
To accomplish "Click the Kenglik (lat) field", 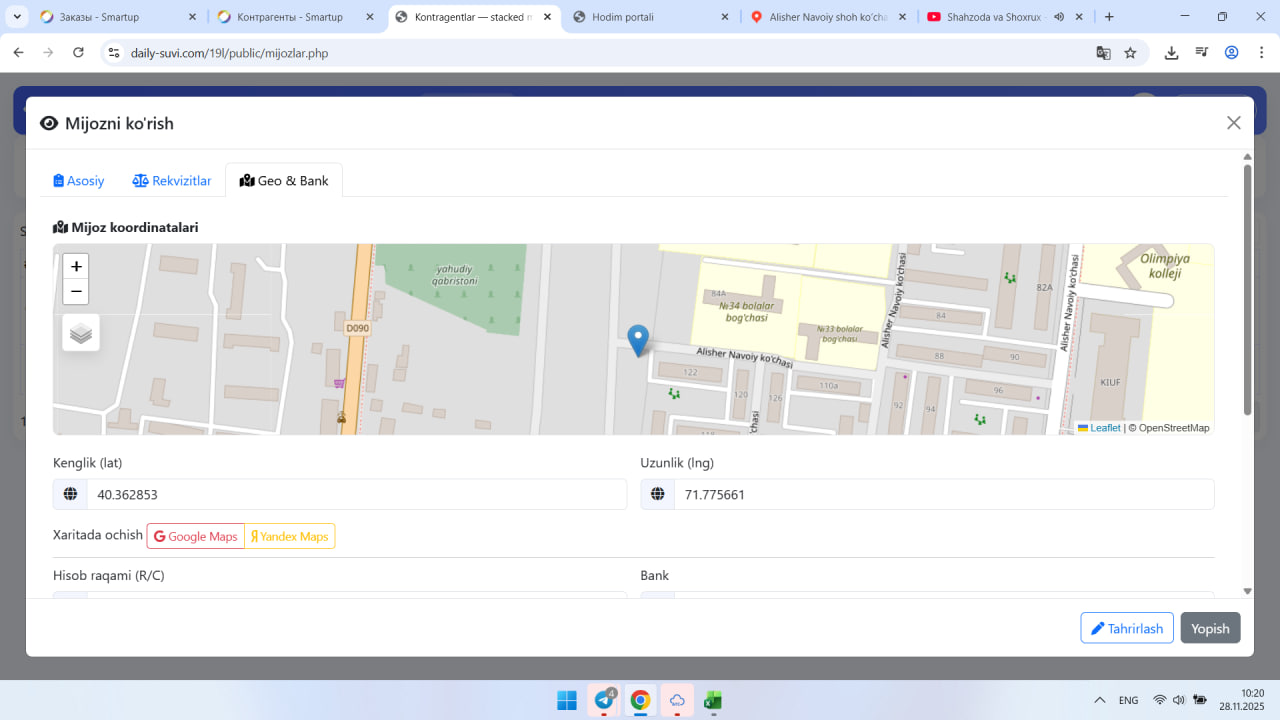I will click(x=357, y=494).
